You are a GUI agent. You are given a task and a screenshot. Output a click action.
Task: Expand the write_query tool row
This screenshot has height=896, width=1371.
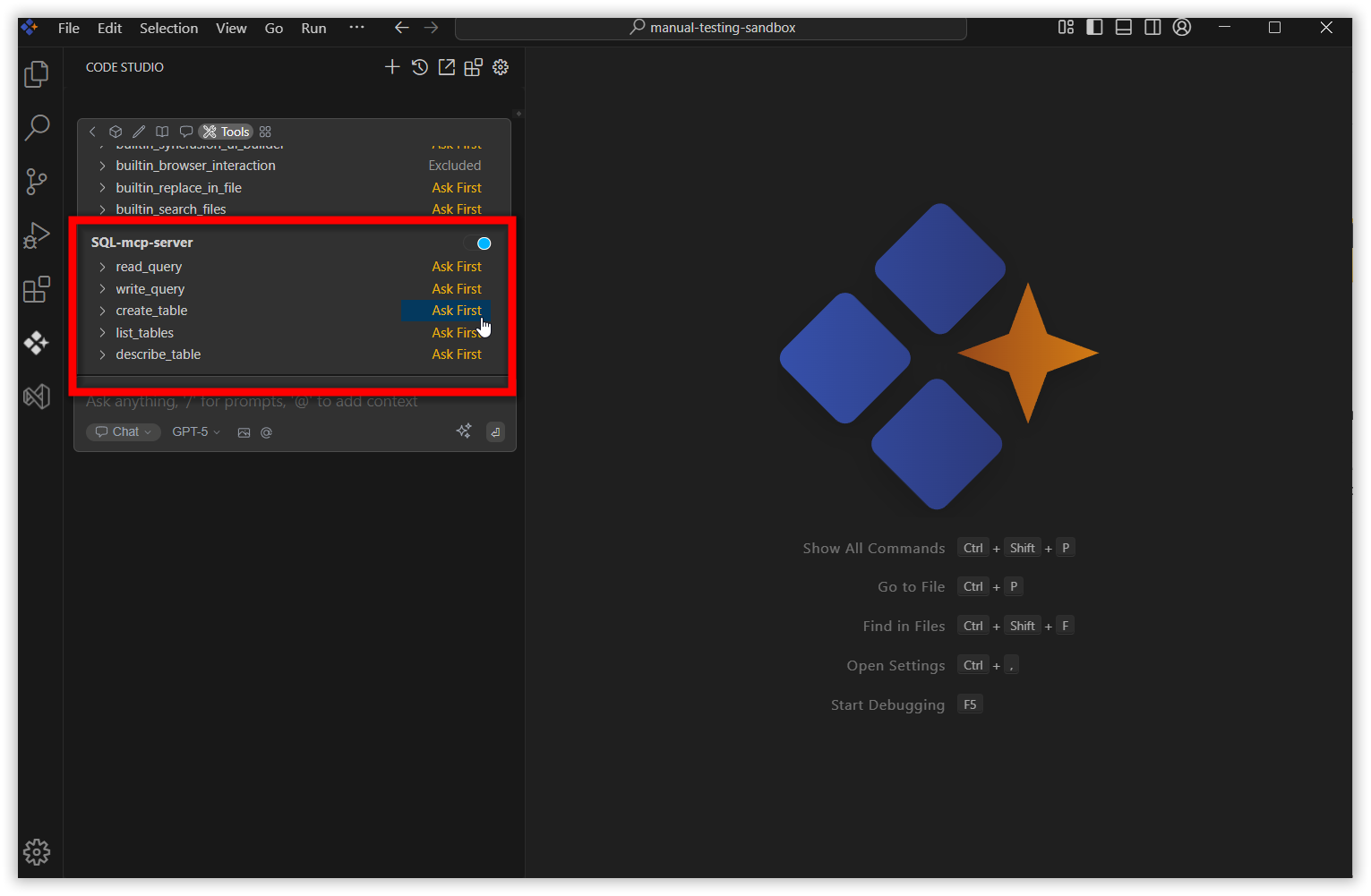pos(102,289)
